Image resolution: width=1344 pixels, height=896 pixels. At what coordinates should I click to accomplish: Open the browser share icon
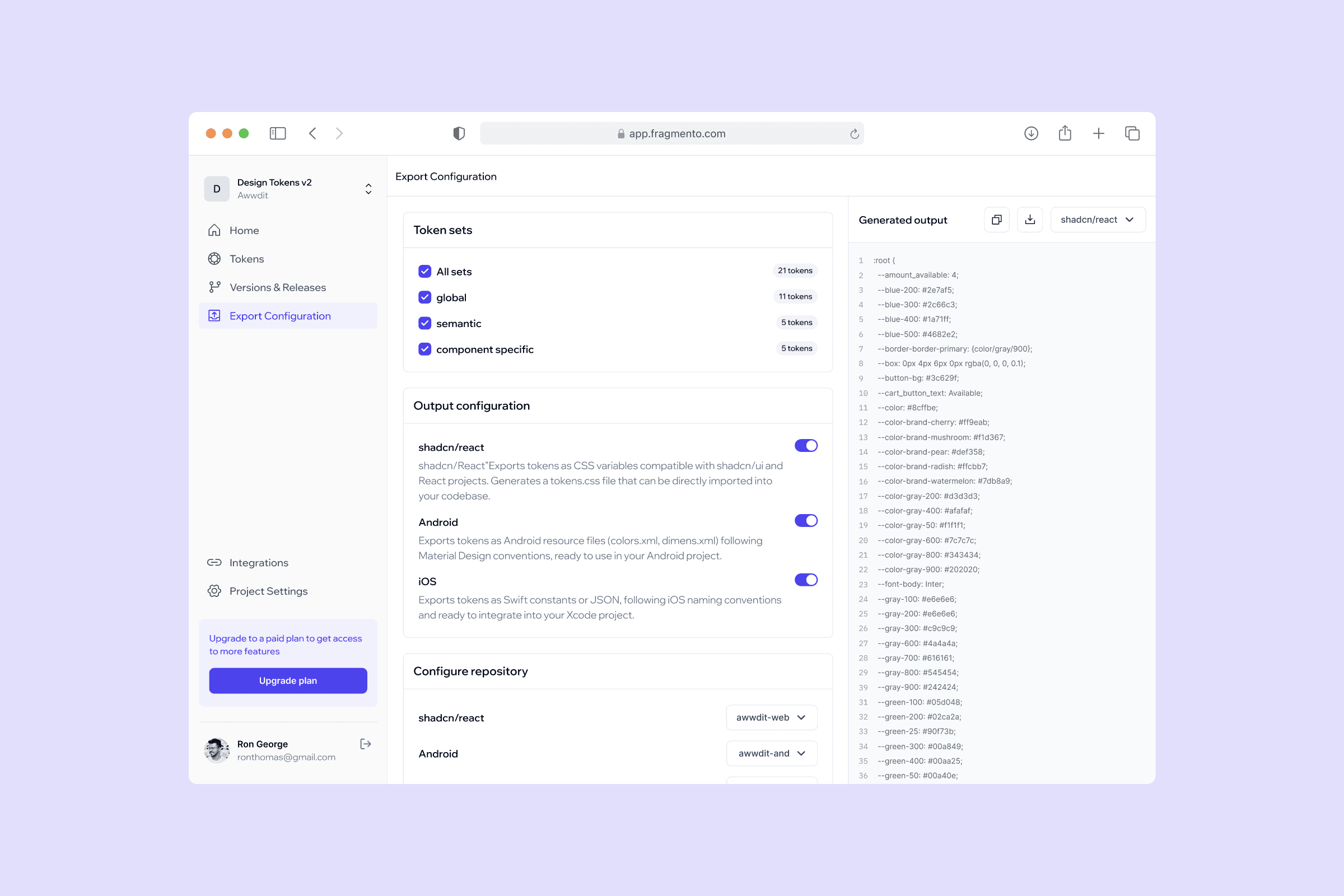click(x=1065, y=133)
